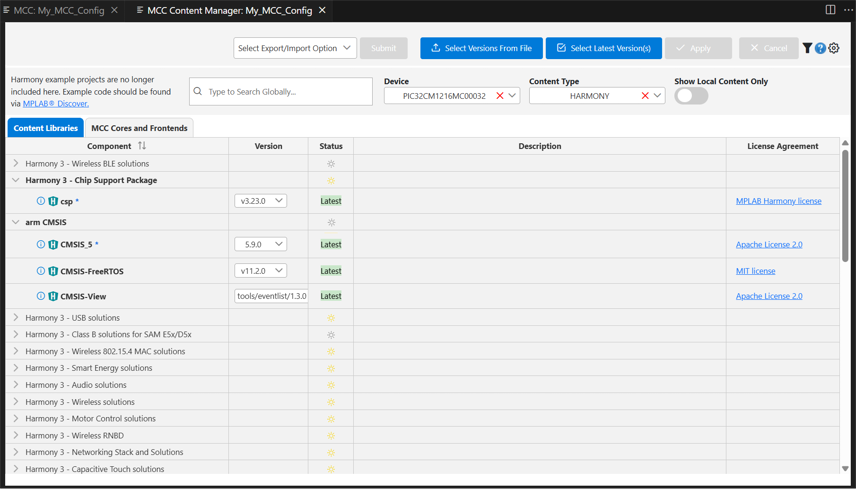This screenshot has width=856, height=489.
Task: Switch to MCC: My_MCC_Config editor tab
Action: (58, 10)
